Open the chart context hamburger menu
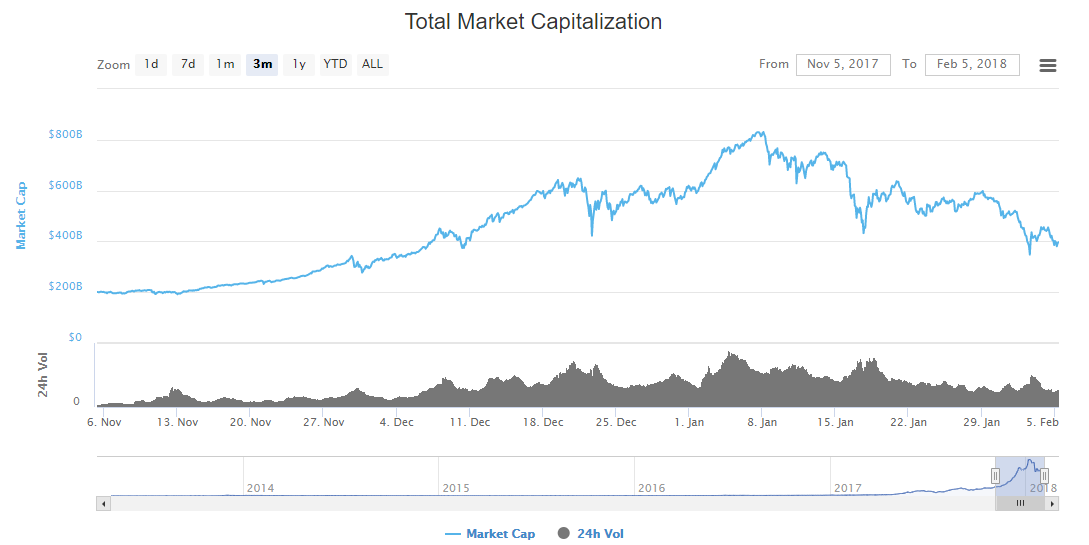 click(1048, 65)
